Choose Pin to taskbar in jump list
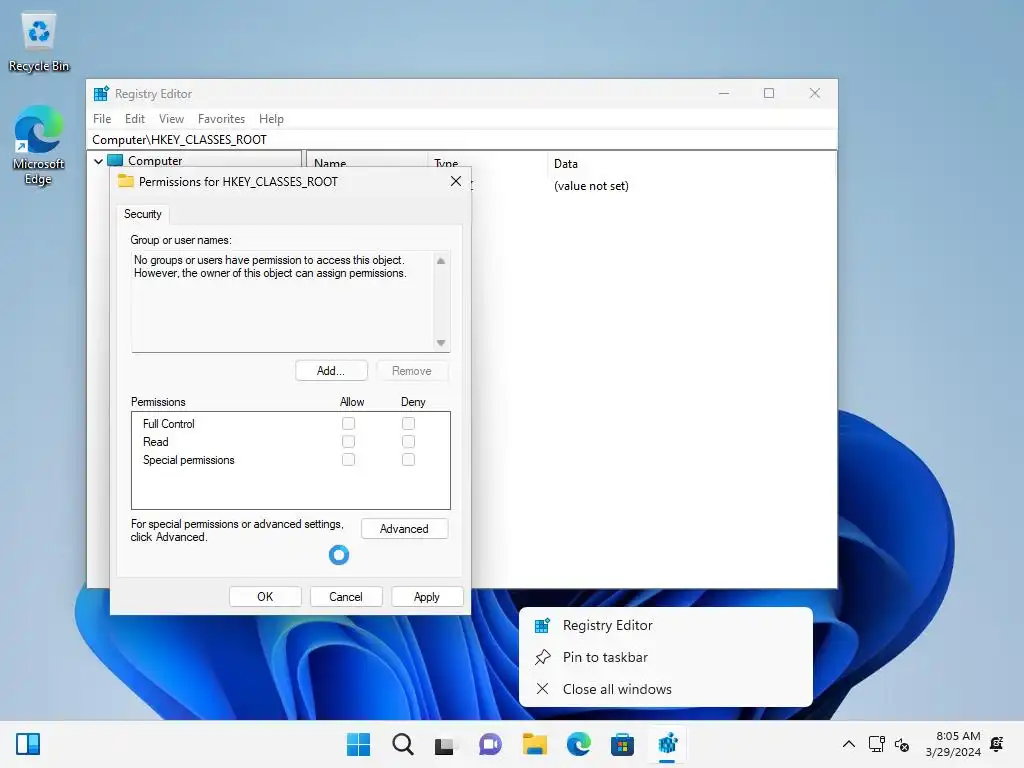This screenshot has width=1024, height=768. point(665,657)
